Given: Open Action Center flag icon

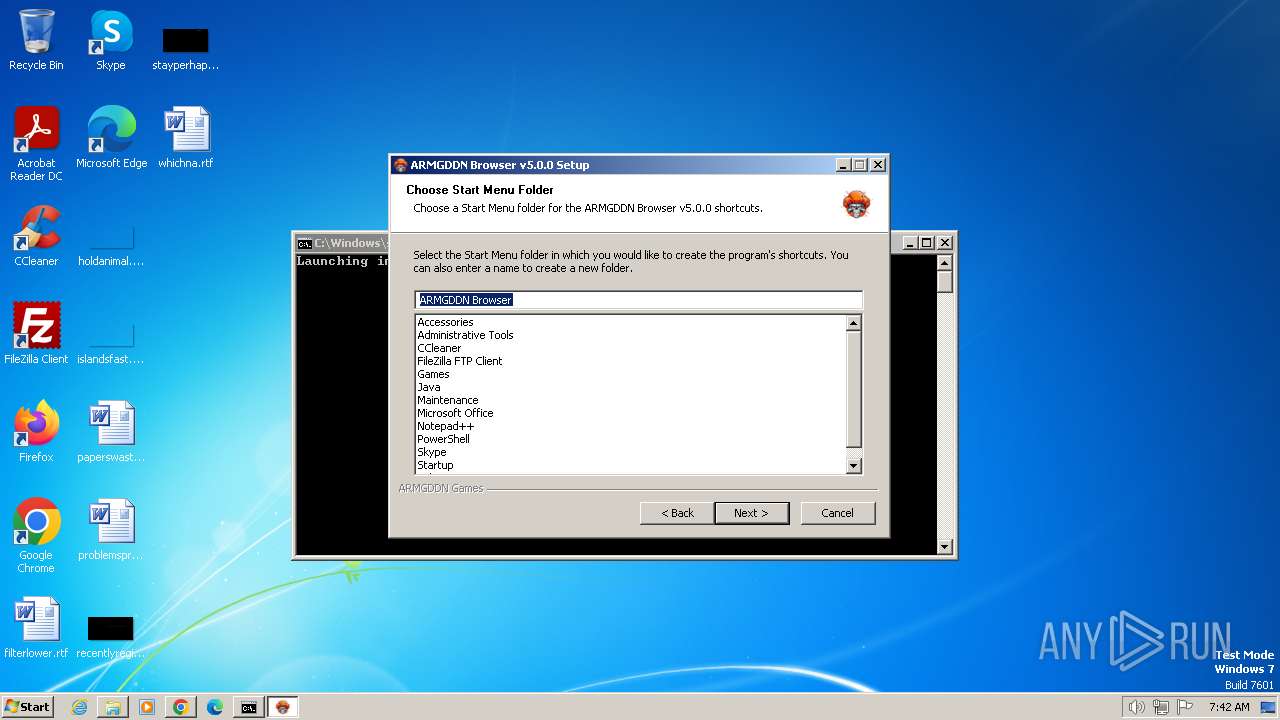Looking at the screenshot, I should [x=1185, y=707].
